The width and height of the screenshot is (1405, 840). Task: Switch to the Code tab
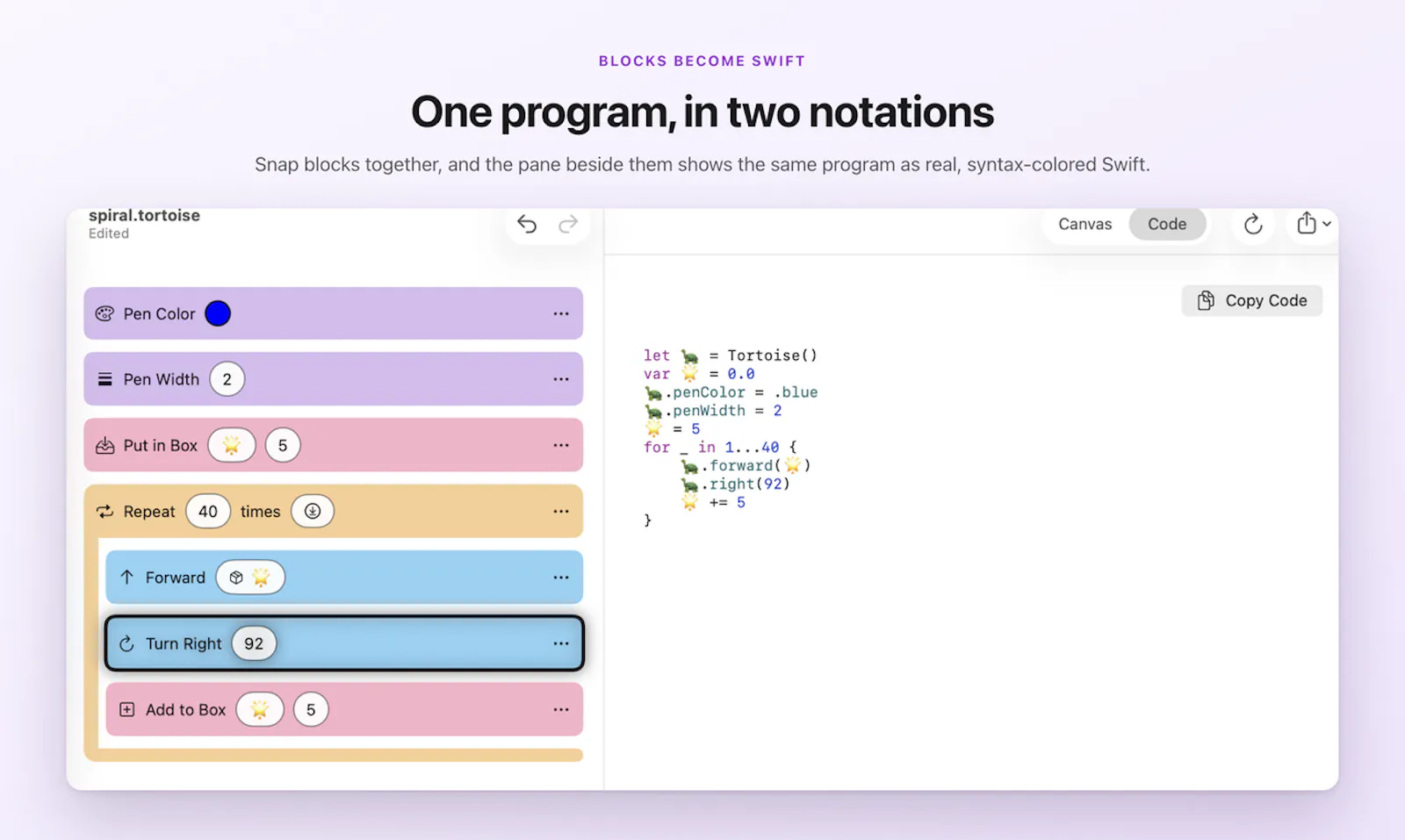[x=1167, y=224]
